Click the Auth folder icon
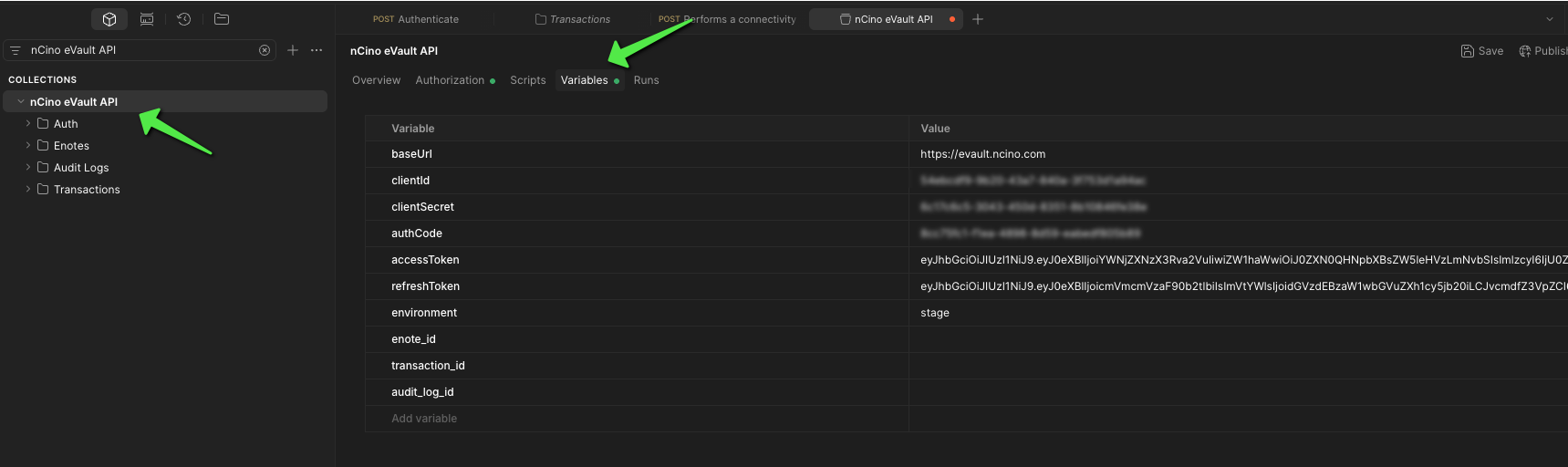Screen dimensions: 1568x467 point(43,123)
